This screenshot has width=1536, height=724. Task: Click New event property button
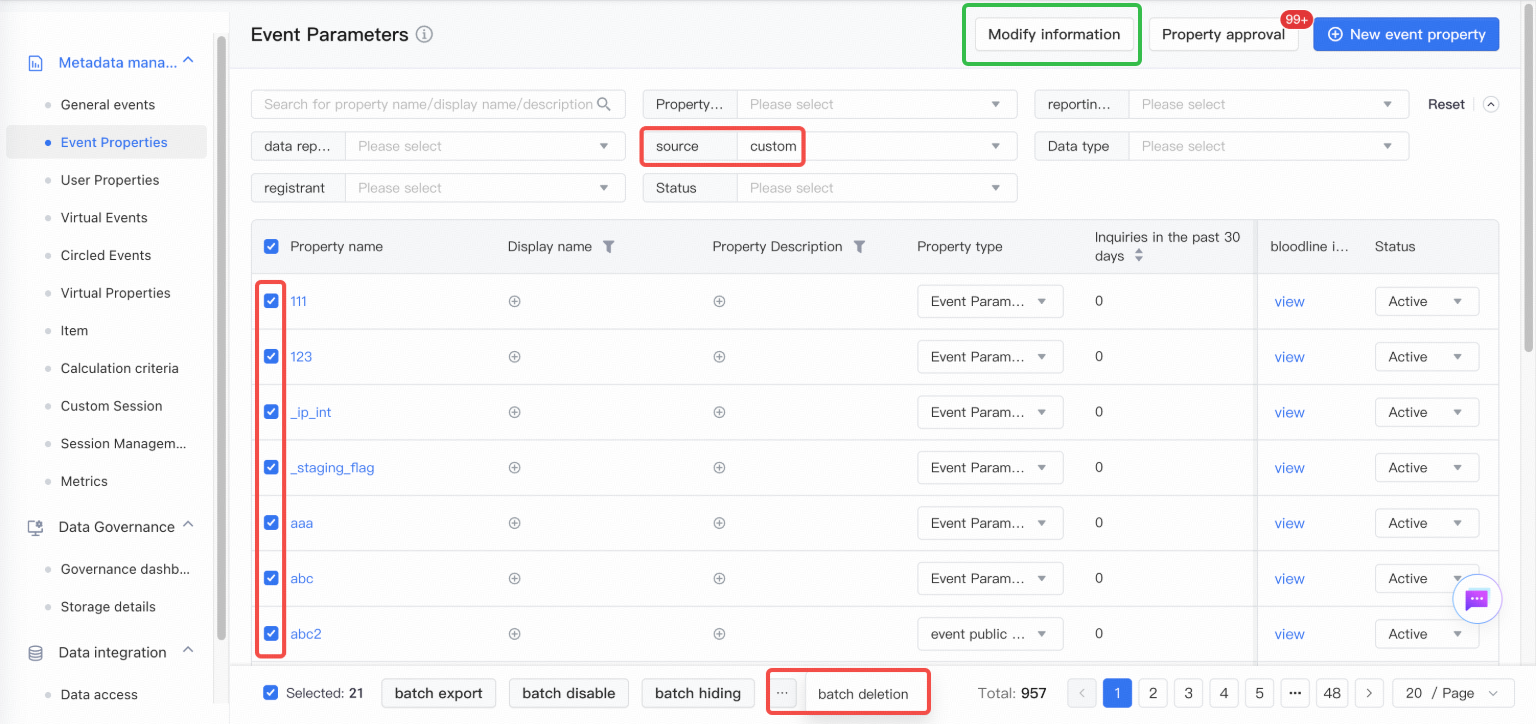(1406, 34)
